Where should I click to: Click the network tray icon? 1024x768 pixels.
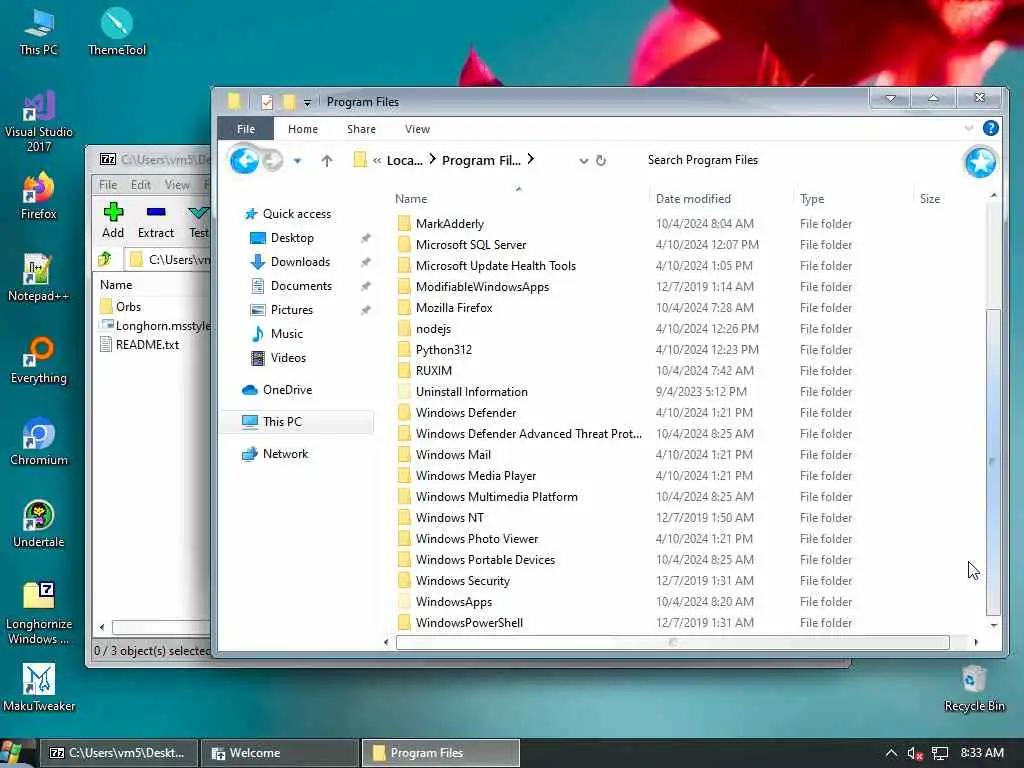(x=940, y=753)
